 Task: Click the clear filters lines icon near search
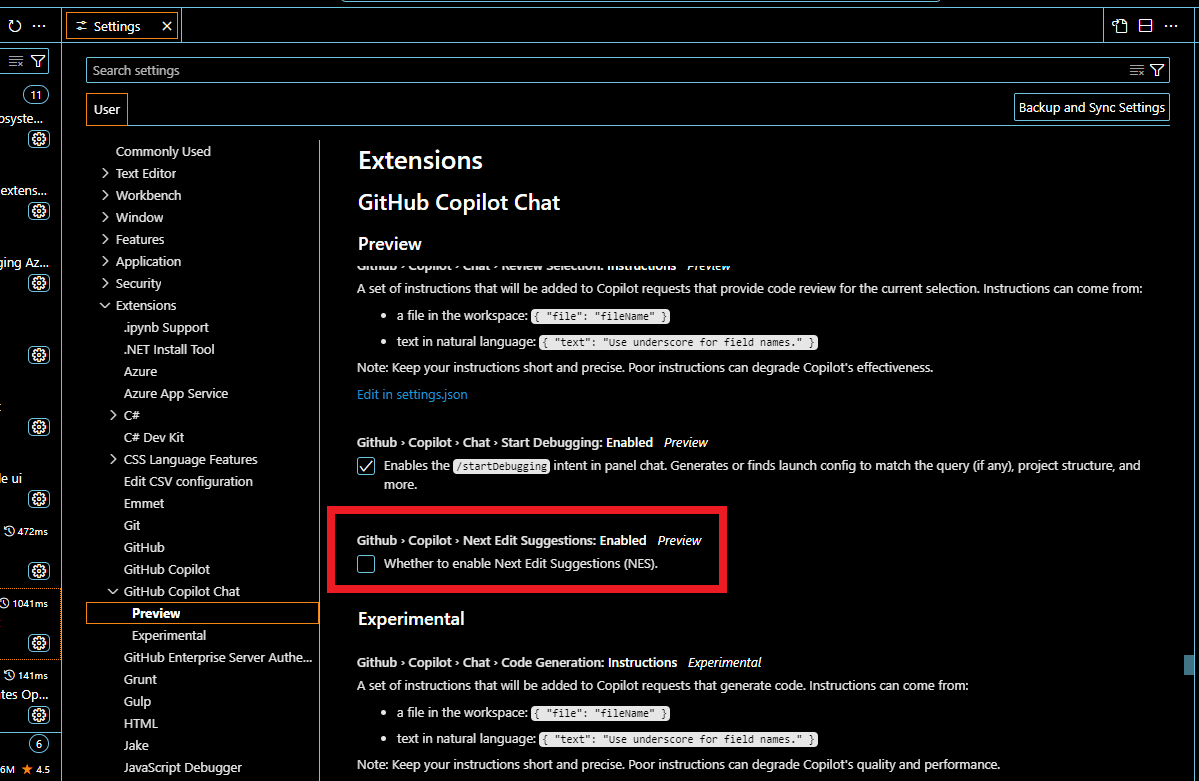click(x=1138, y=70)
